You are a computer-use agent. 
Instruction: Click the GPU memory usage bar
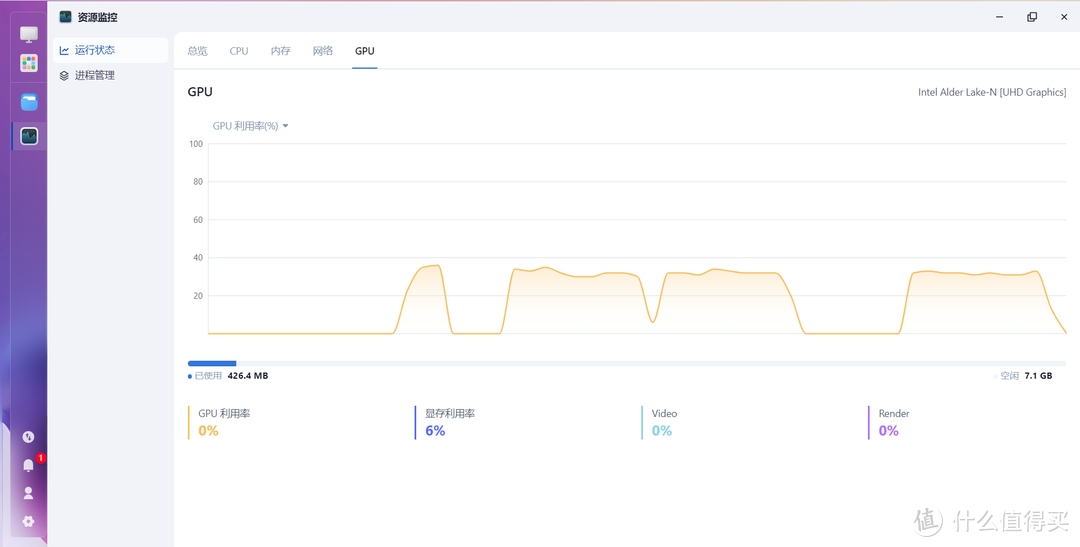[627, 363]
